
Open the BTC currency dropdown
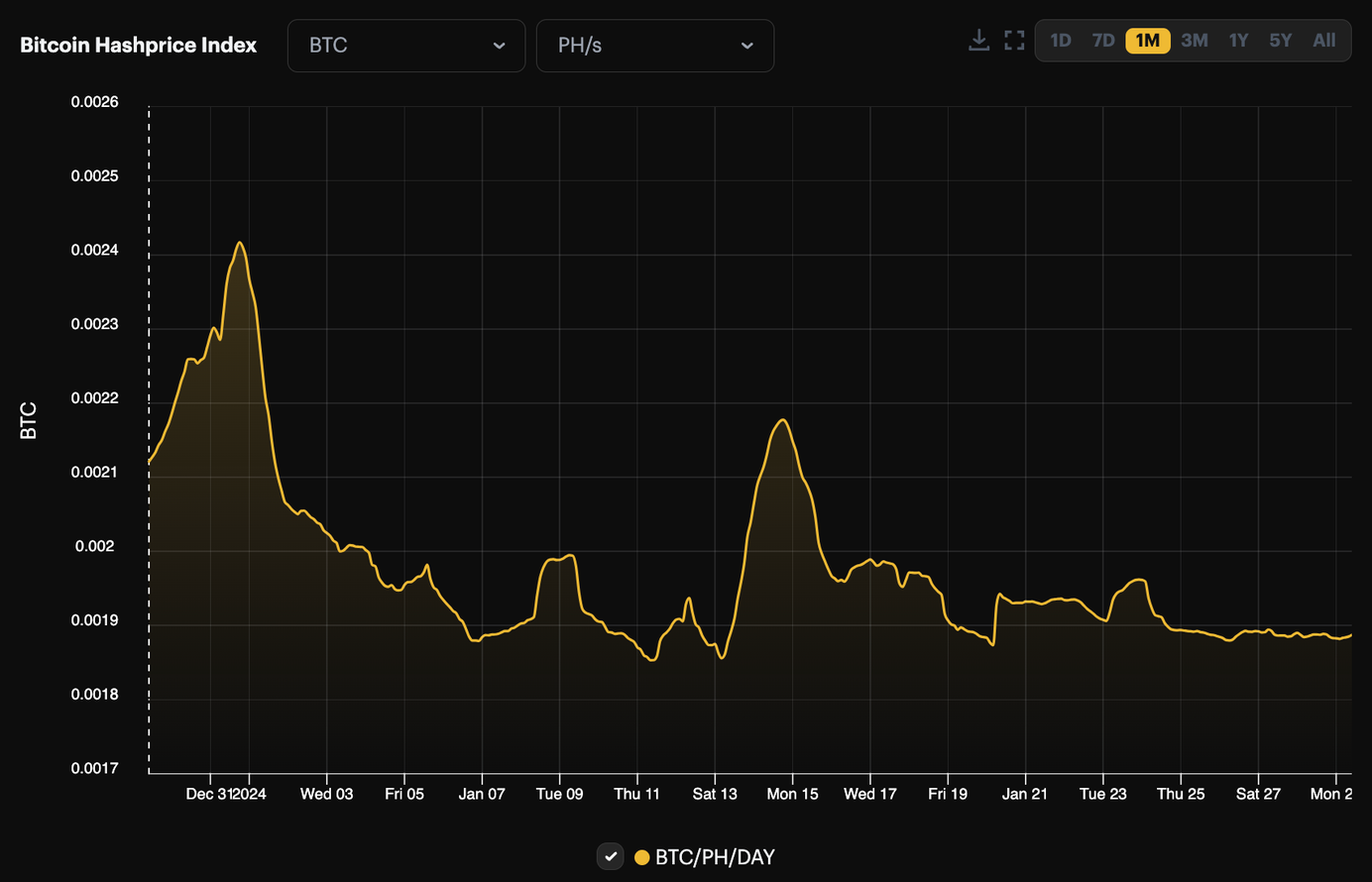click(x=405, y=46)
